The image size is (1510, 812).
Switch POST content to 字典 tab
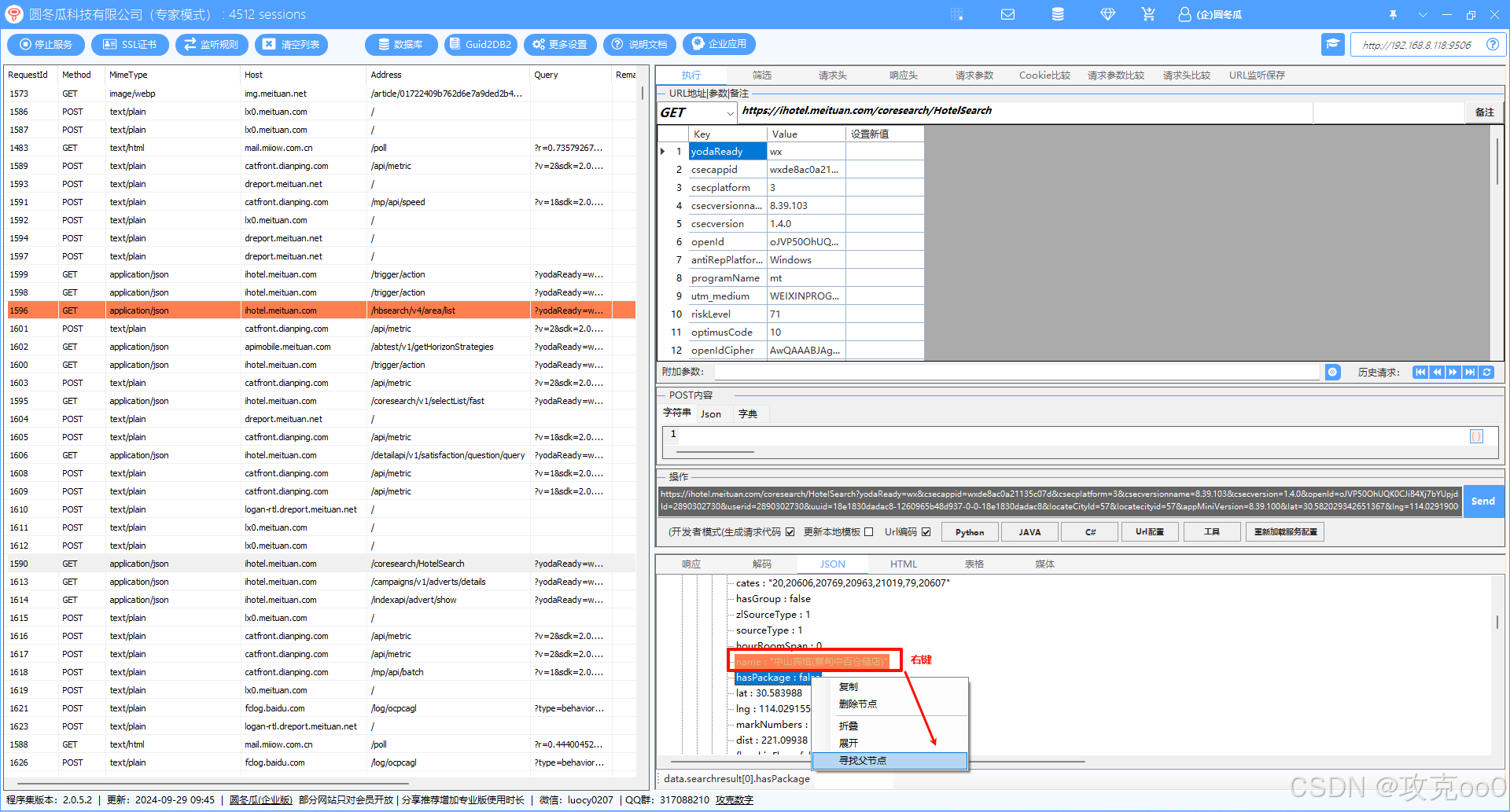(x=748, y=414)
